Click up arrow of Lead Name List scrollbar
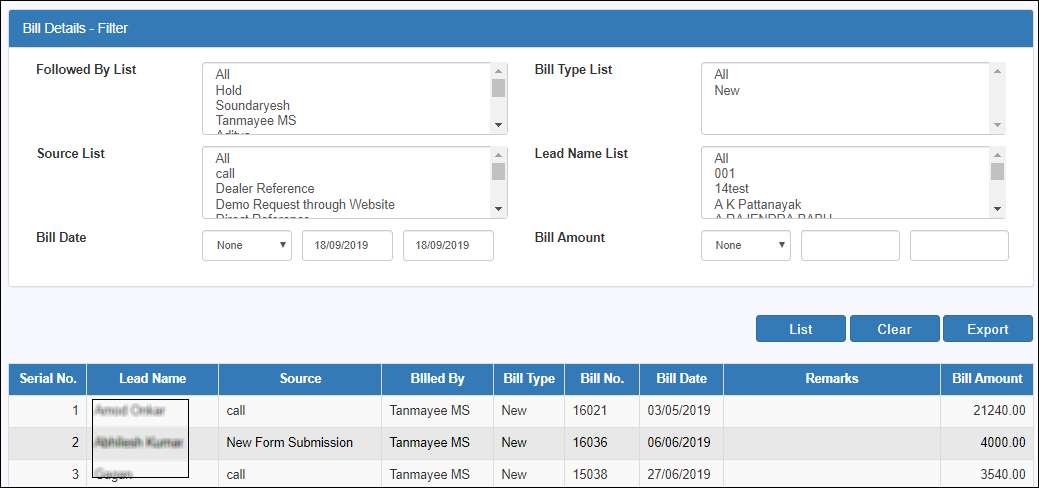The width and height of the screenshot is (1039, 488). 997,154
